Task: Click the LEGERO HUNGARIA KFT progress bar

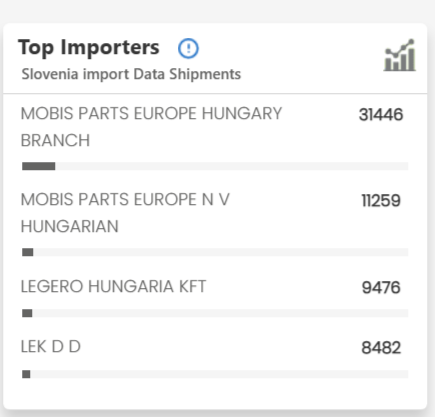Action: 215,313
